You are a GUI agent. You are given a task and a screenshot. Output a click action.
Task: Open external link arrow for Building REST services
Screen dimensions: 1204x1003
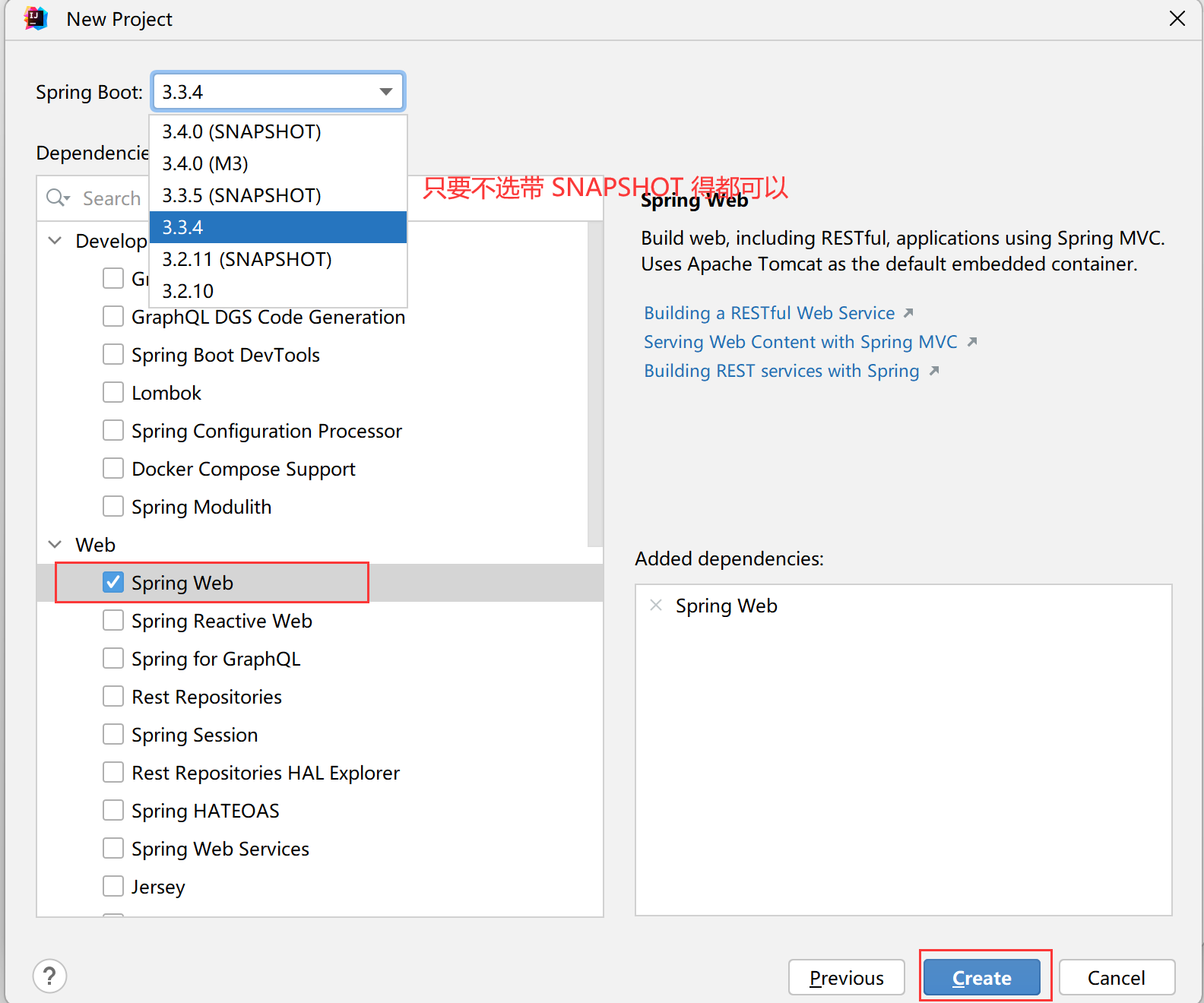[934, 371]
